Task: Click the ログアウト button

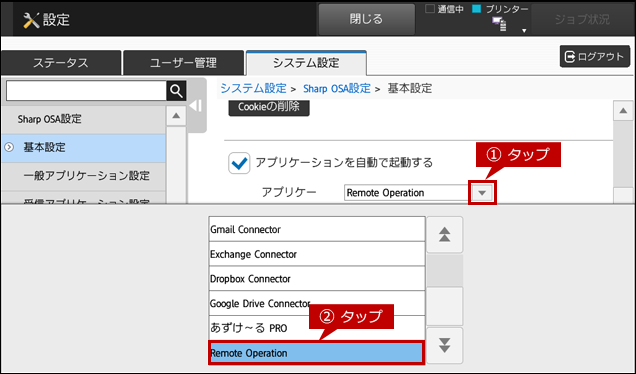Action: [x=595, y=56]
